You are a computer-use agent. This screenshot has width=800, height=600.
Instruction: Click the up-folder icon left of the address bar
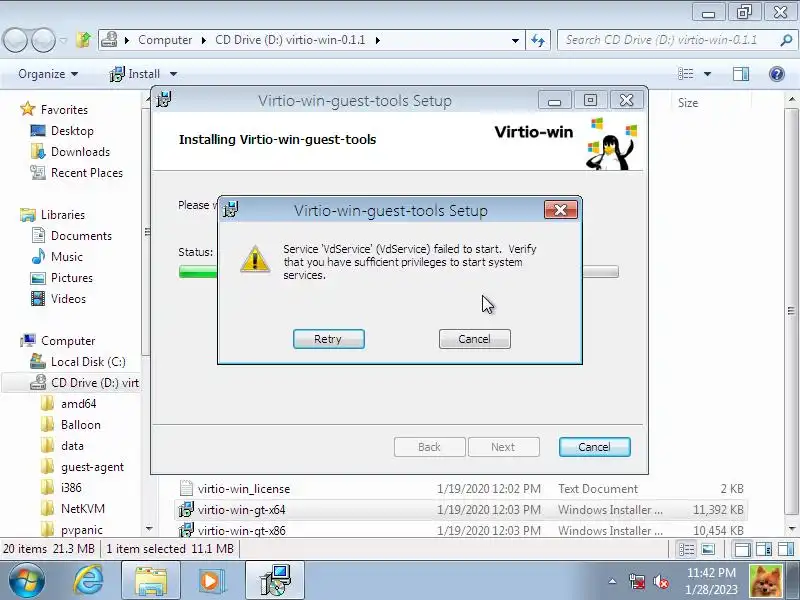84,39
